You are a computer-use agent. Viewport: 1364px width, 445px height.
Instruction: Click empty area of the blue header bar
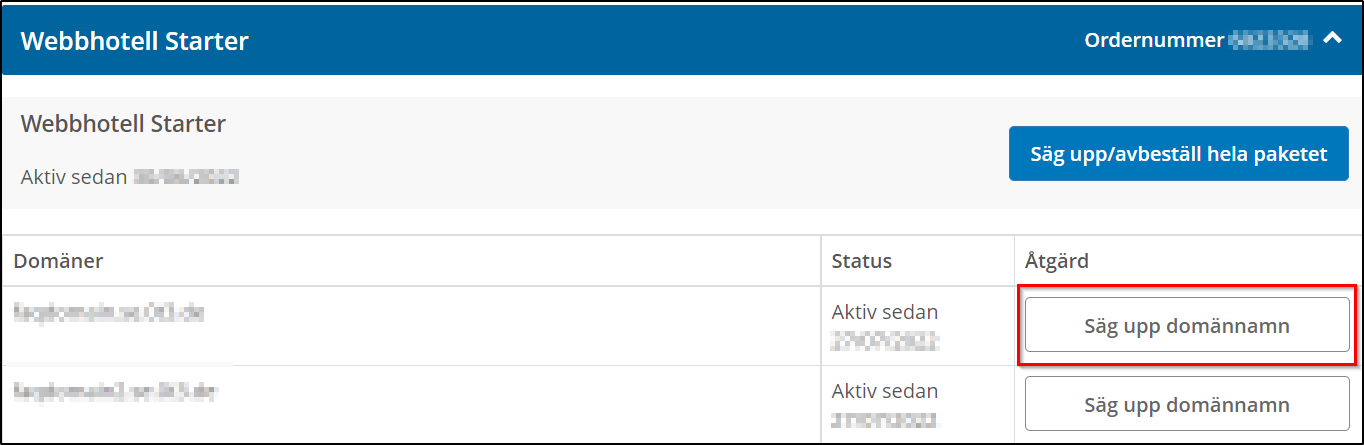(660, 40)
